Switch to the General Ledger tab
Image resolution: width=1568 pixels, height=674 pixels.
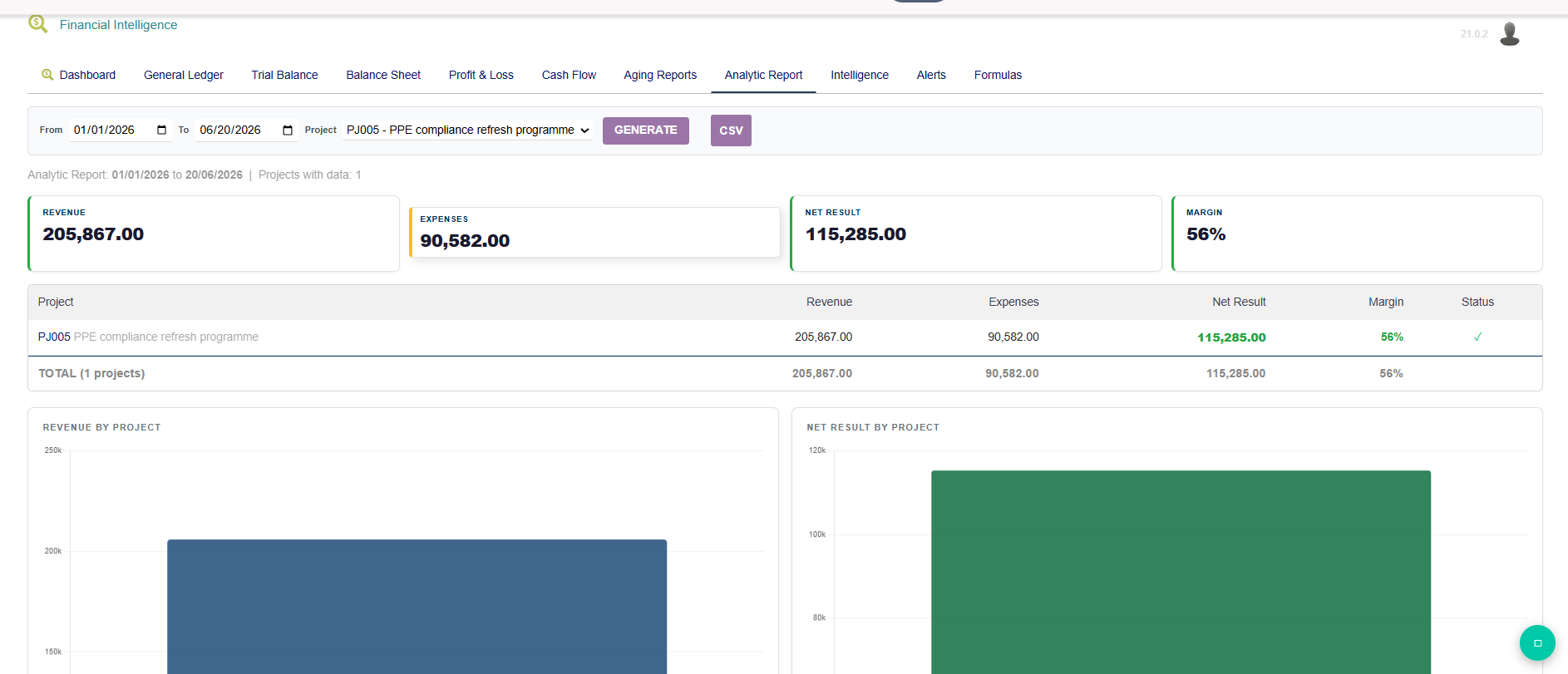coord(184,75)
